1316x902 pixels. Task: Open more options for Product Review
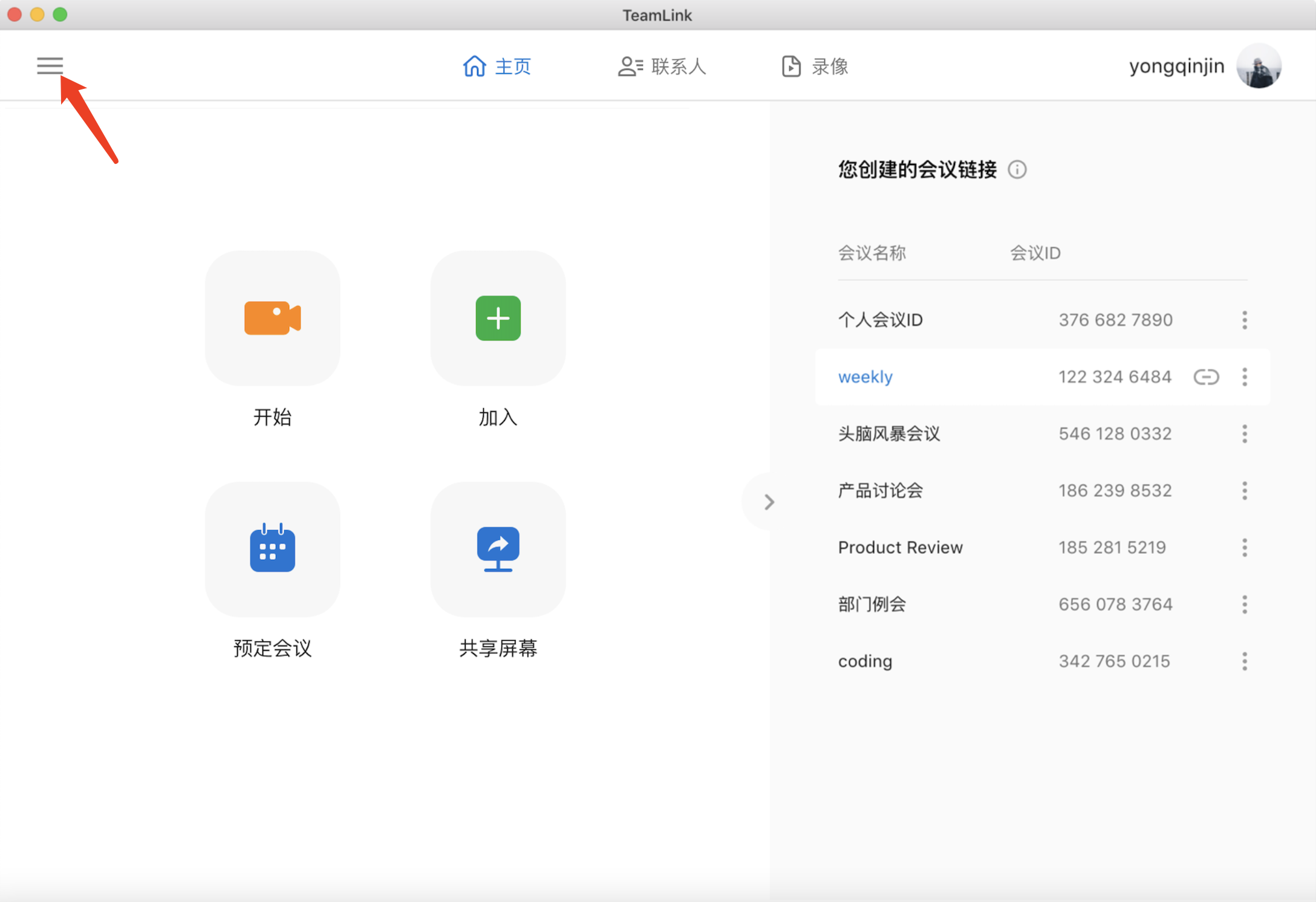point(1245,548)
